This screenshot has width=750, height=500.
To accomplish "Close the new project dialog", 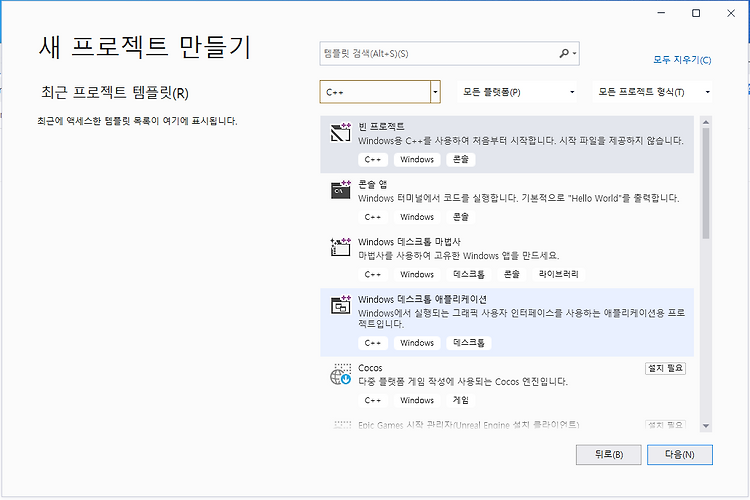I will tap(731, 13).
